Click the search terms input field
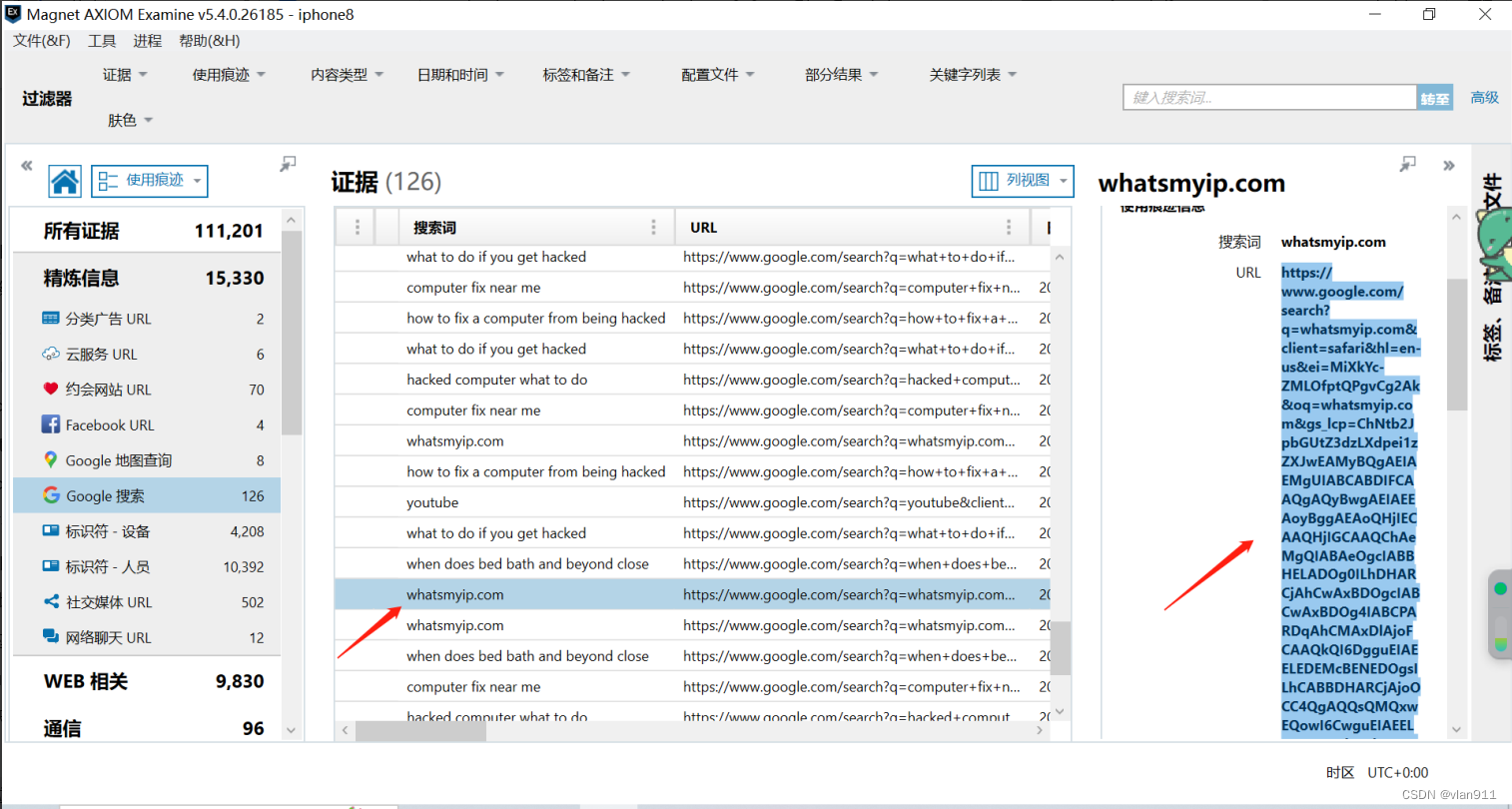Screen dimensions: 1512x809 click(x=1270, y=98)
